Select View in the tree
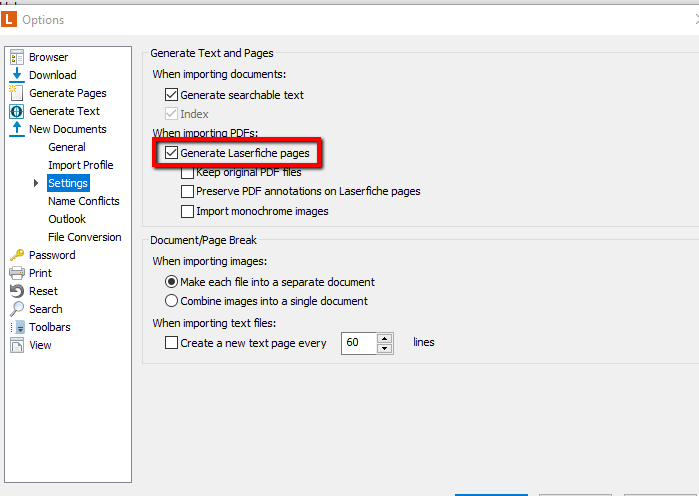 point(40,345)
